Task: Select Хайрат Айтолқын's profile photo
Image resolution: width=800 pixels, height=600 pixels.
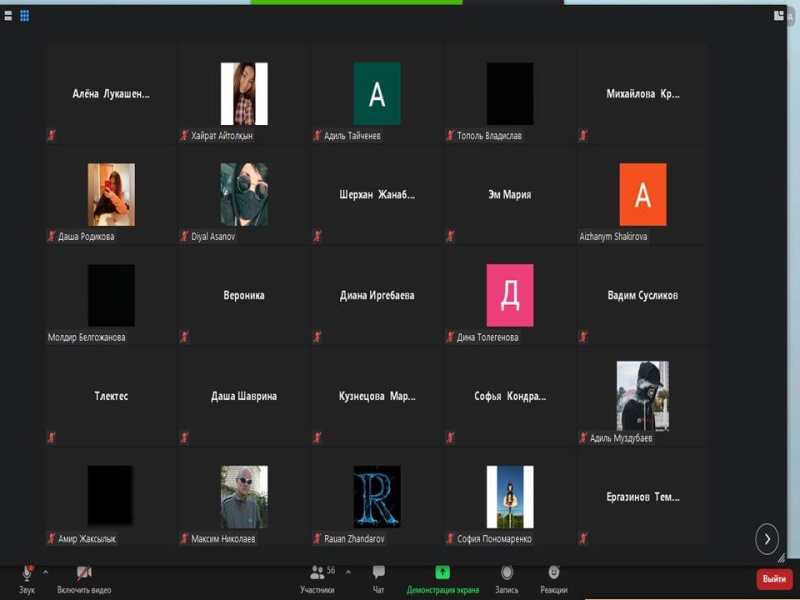Action: 244,94
